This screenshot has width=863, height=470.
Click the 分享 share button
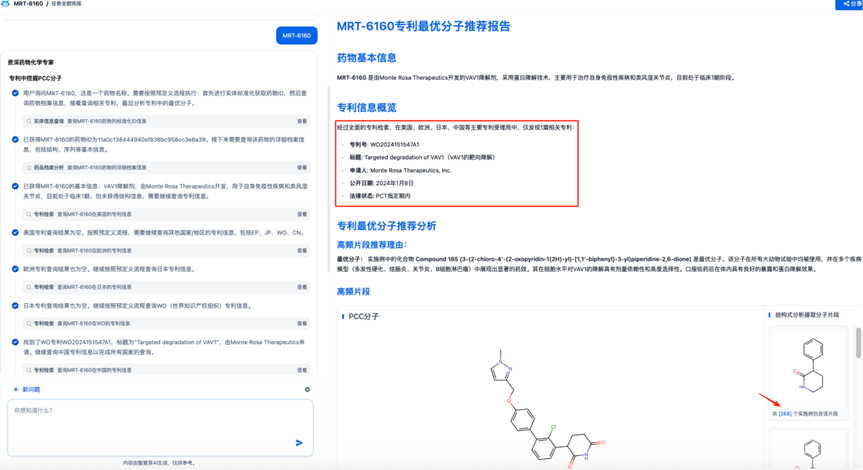coord(850,4)
